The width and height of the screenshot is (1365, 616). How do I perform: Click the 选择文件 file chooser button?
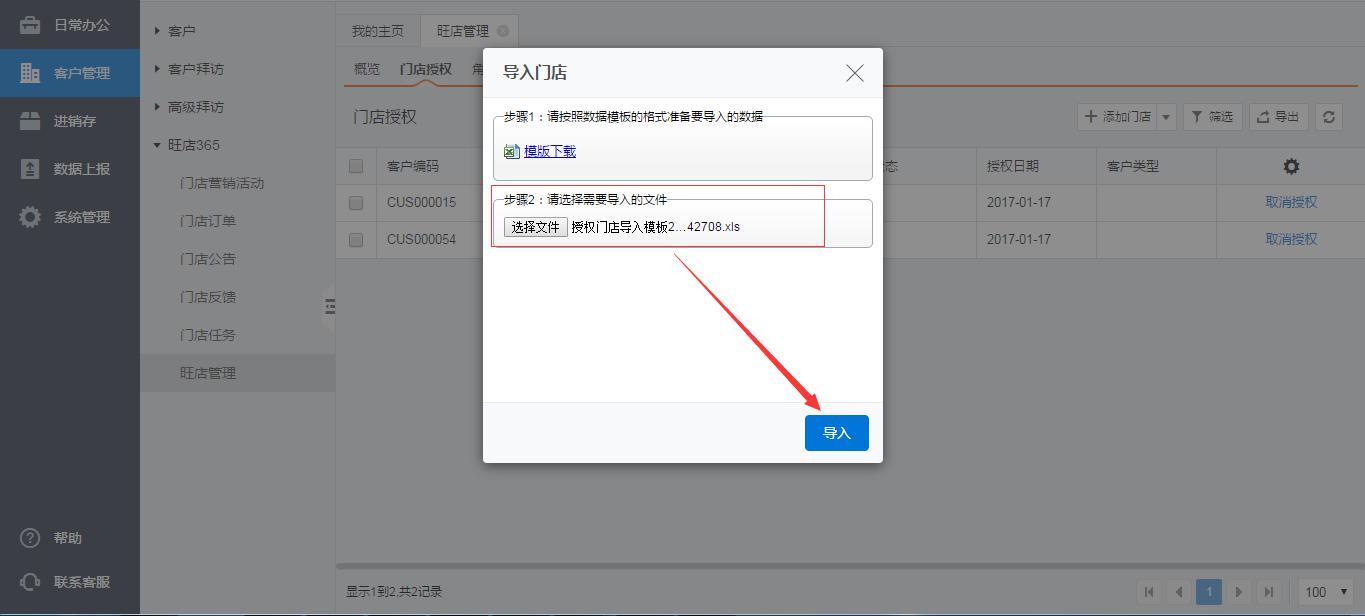(x=535, y=227)
